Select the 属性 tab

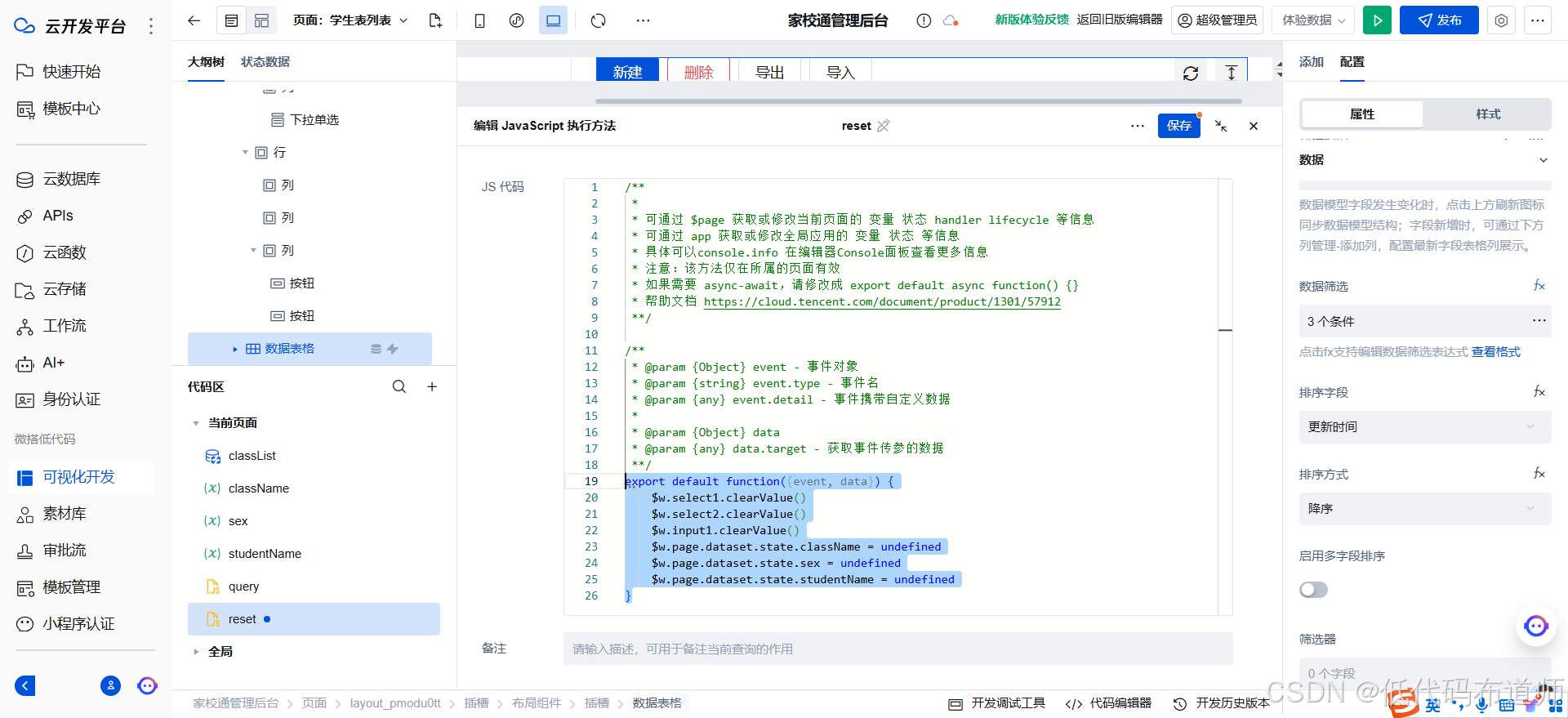(x=1362, y=114)
